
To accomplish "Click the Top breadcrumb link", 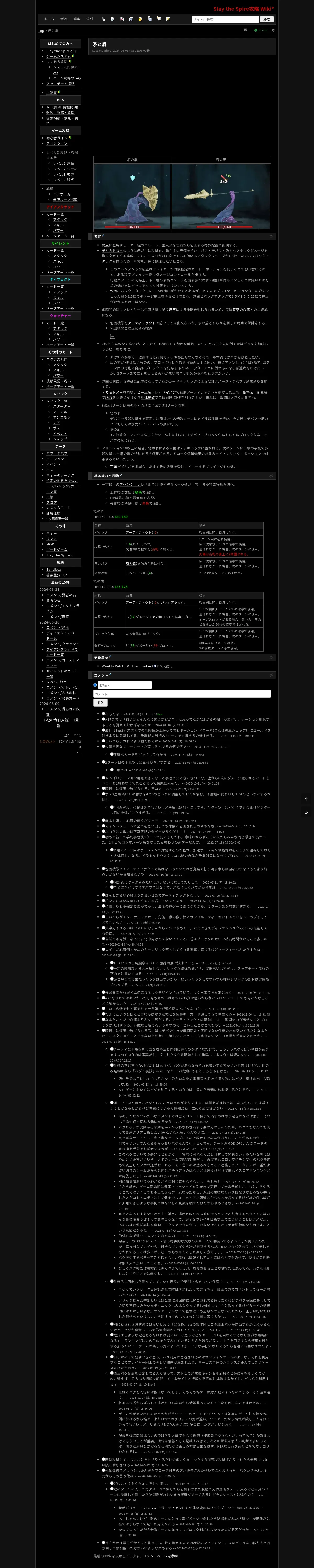I will [41, 30].
